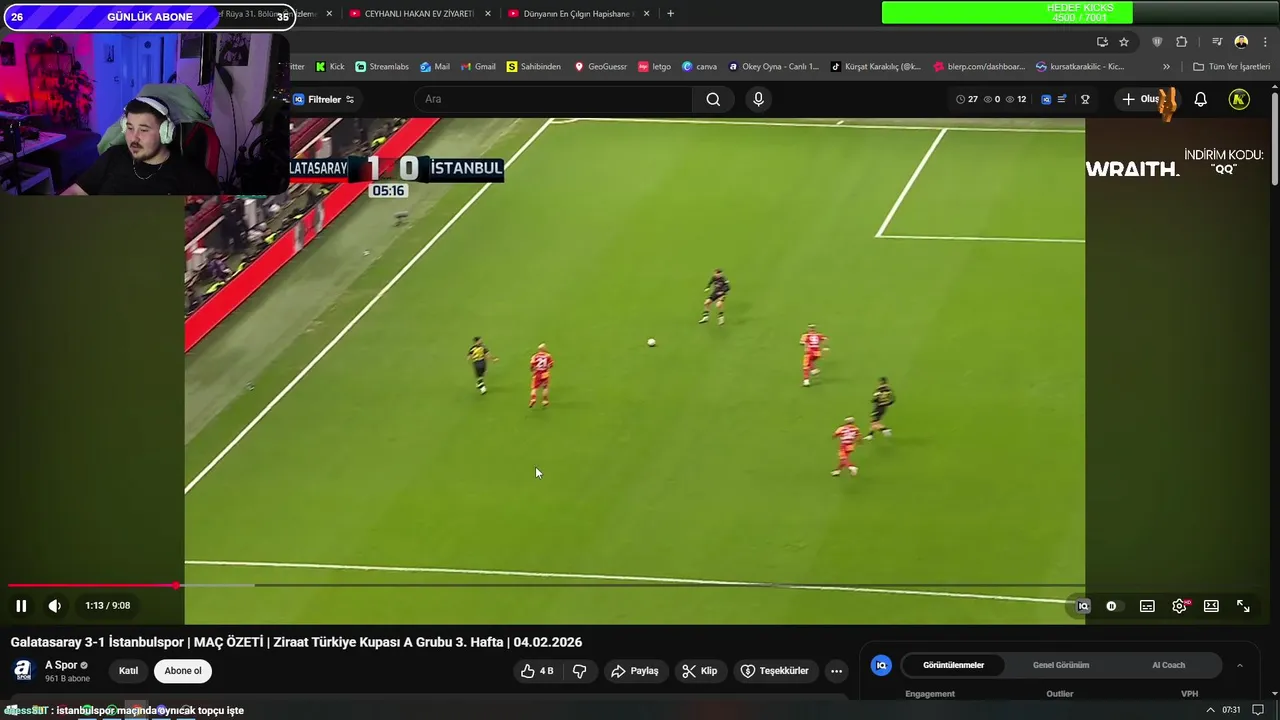Open Streamlabs bookmark
The height and width of the screenshot is (720, 1280).
click(382, 67)
